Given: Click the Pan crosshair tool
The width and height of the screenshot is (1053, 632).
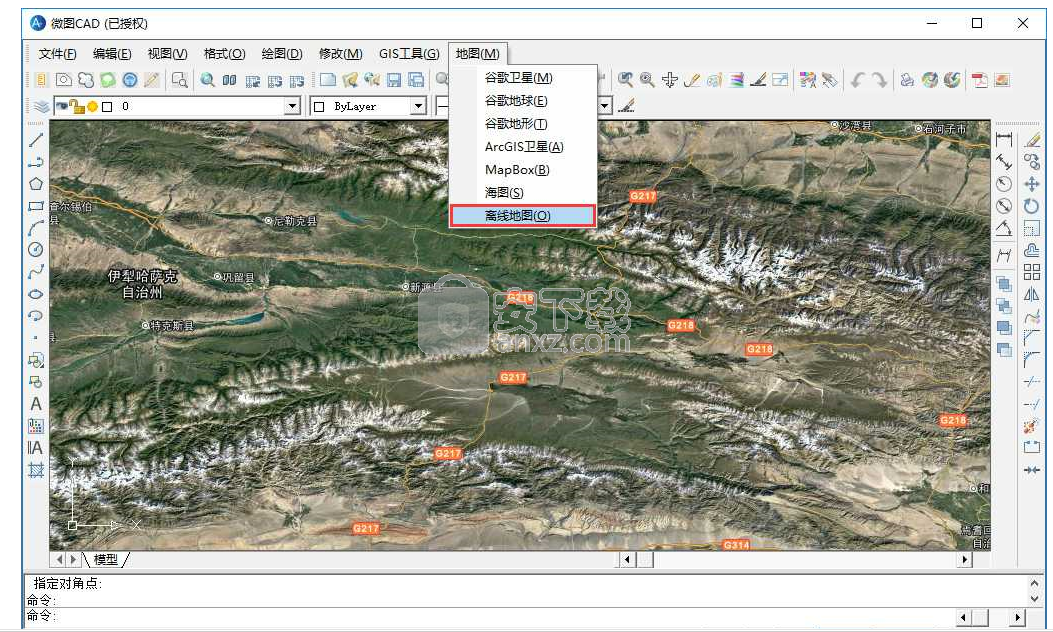Looking at the screenshot, I should (x=670, y=81).
